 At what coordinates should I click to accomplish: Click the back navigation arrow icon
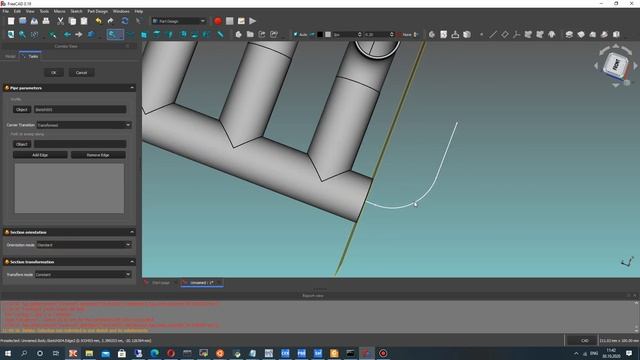tap(67, 35)
